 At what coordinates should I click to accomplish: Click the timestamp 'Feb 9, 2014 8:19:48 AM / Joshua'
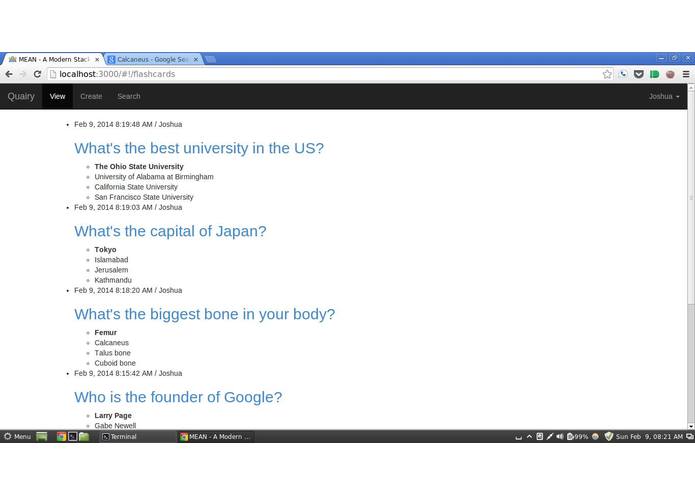click(128, 124)
